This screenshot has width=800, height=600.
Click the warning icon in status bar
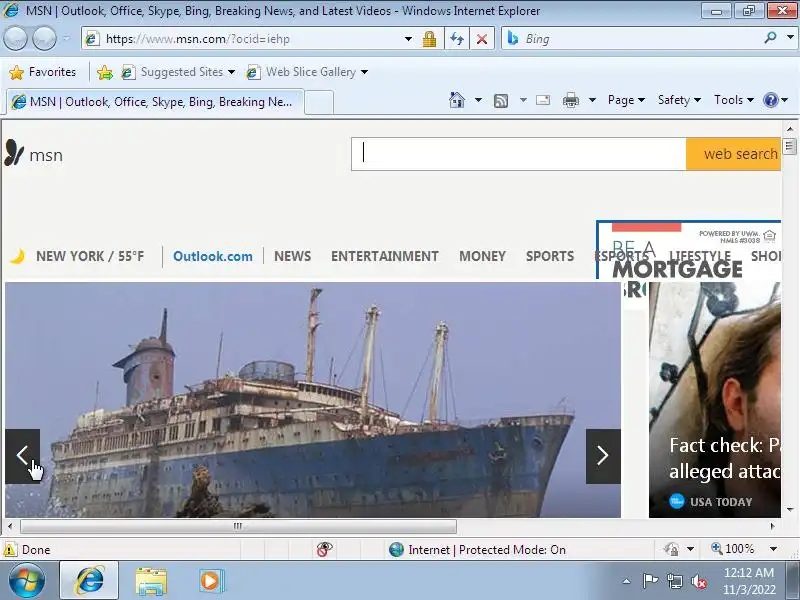(x=10, y=549)
